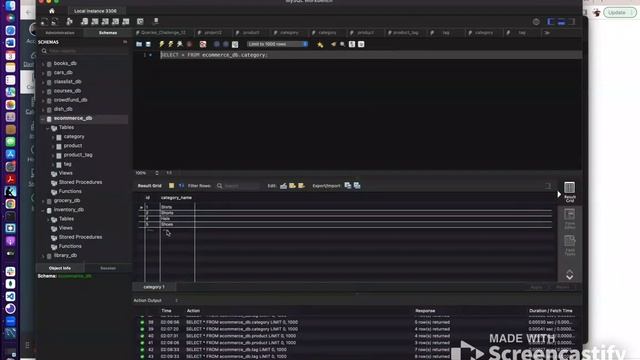Viewport: 640px width, 360px height.
Task: Explain the current statement icon
Action: (180, 44)
